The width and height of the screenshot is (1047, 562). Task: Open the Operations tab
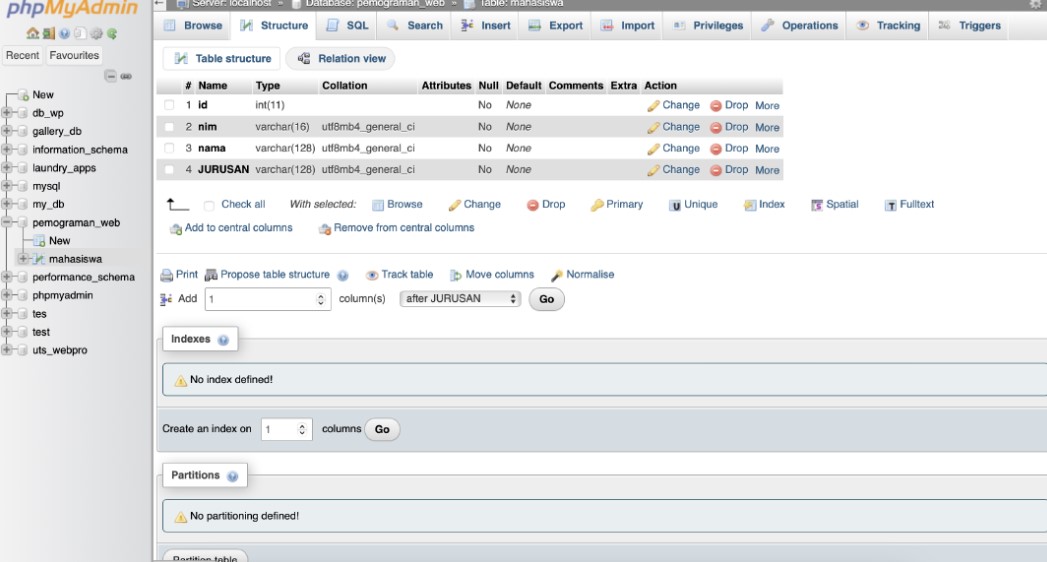pos(799,26)
